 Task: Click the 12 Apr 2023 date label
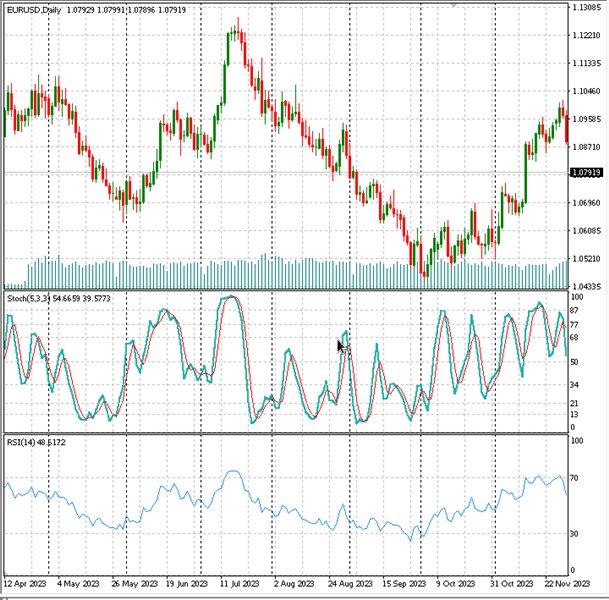click(x=25, y=584)
